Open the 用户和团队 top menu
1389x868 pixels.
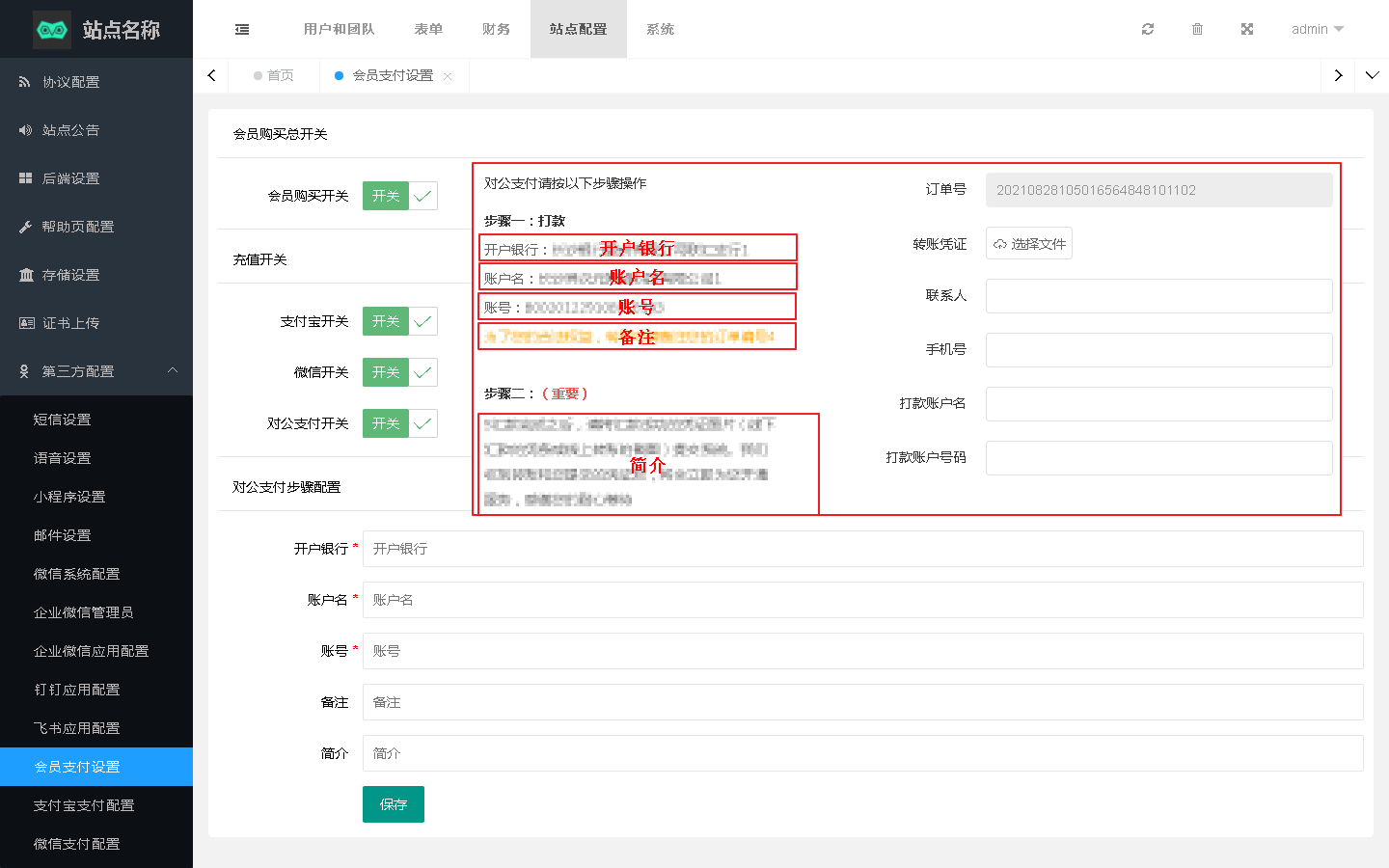[x=339, y=29]
